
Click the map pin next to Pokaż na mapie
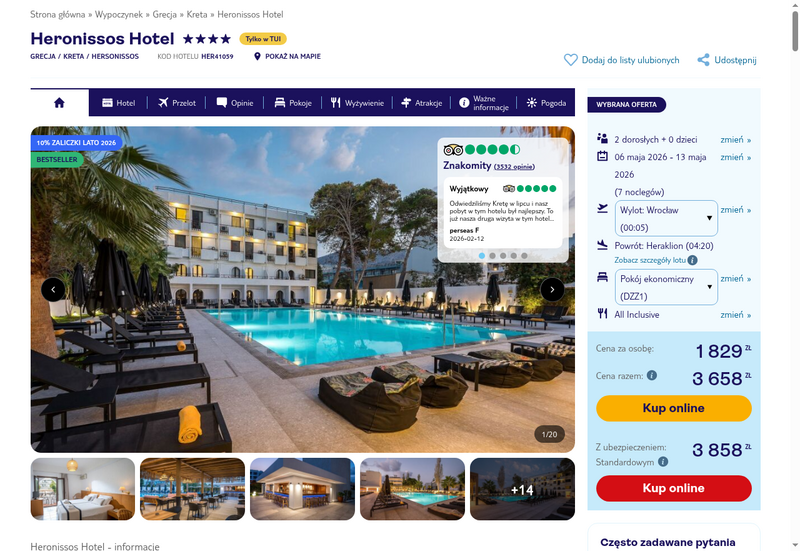pos(257,56)
